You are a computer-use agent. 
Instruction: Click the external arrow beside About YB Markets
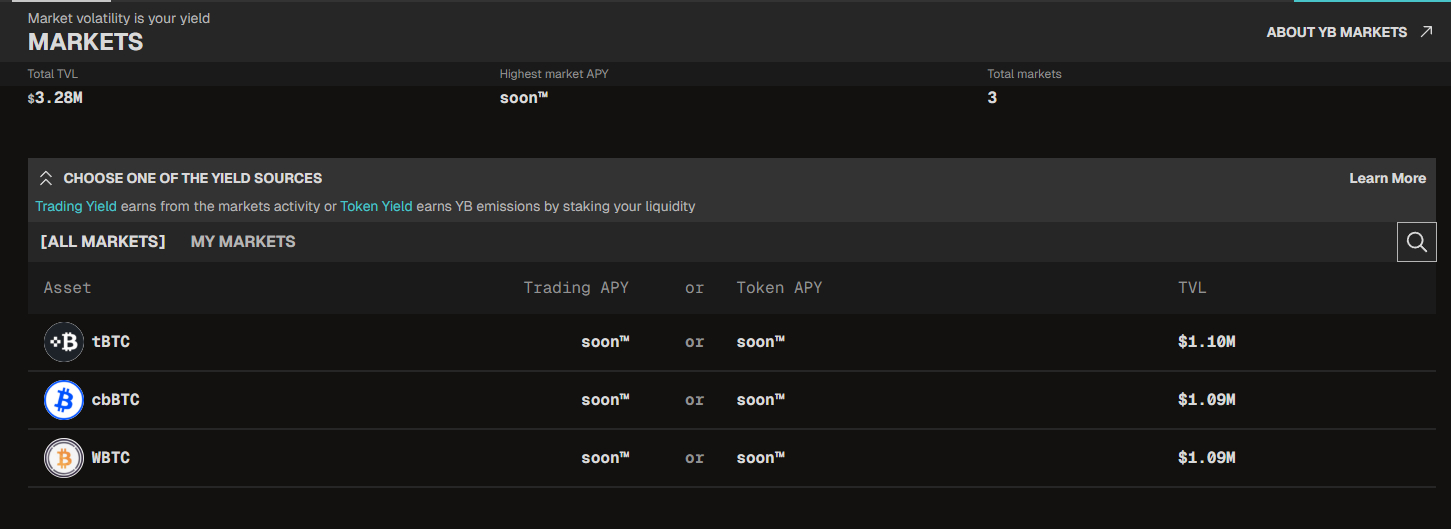(1427, 32)
